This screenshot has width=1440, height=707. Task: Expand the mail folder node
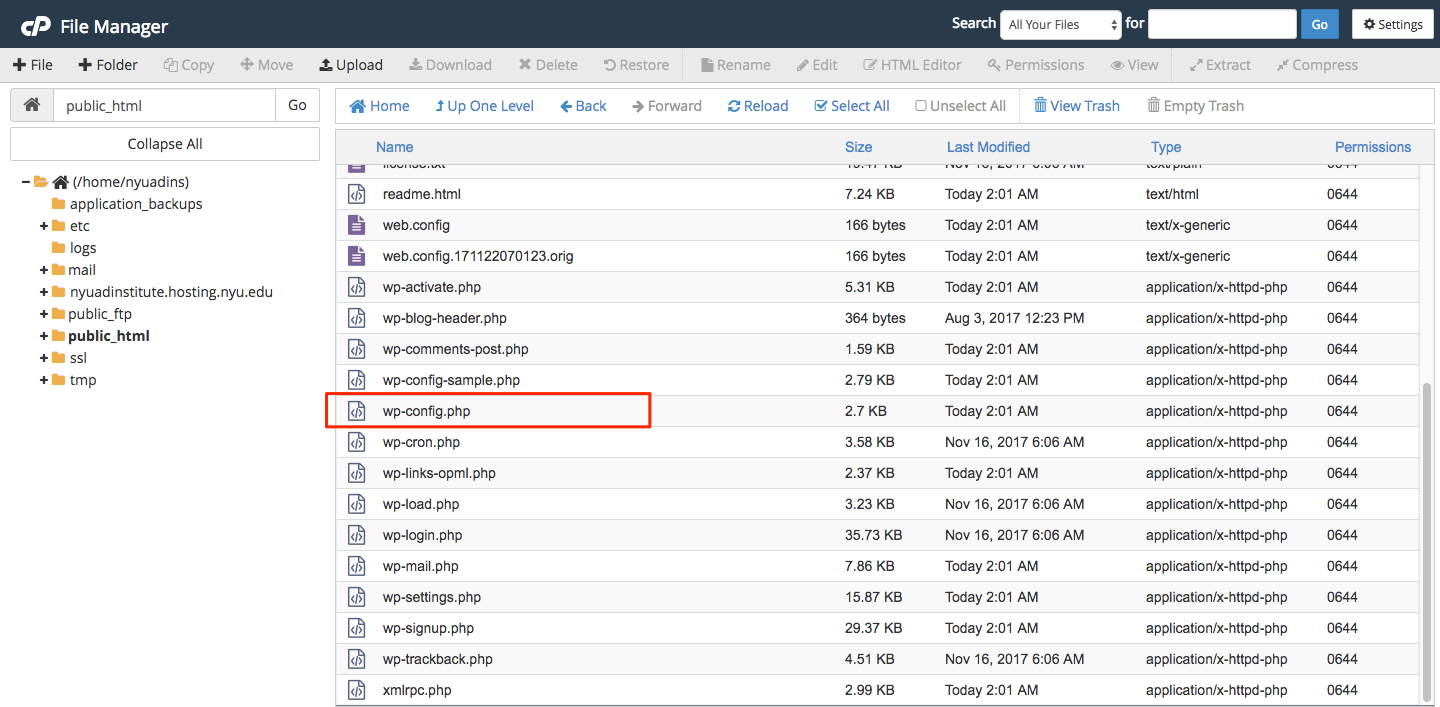[44, 270]
